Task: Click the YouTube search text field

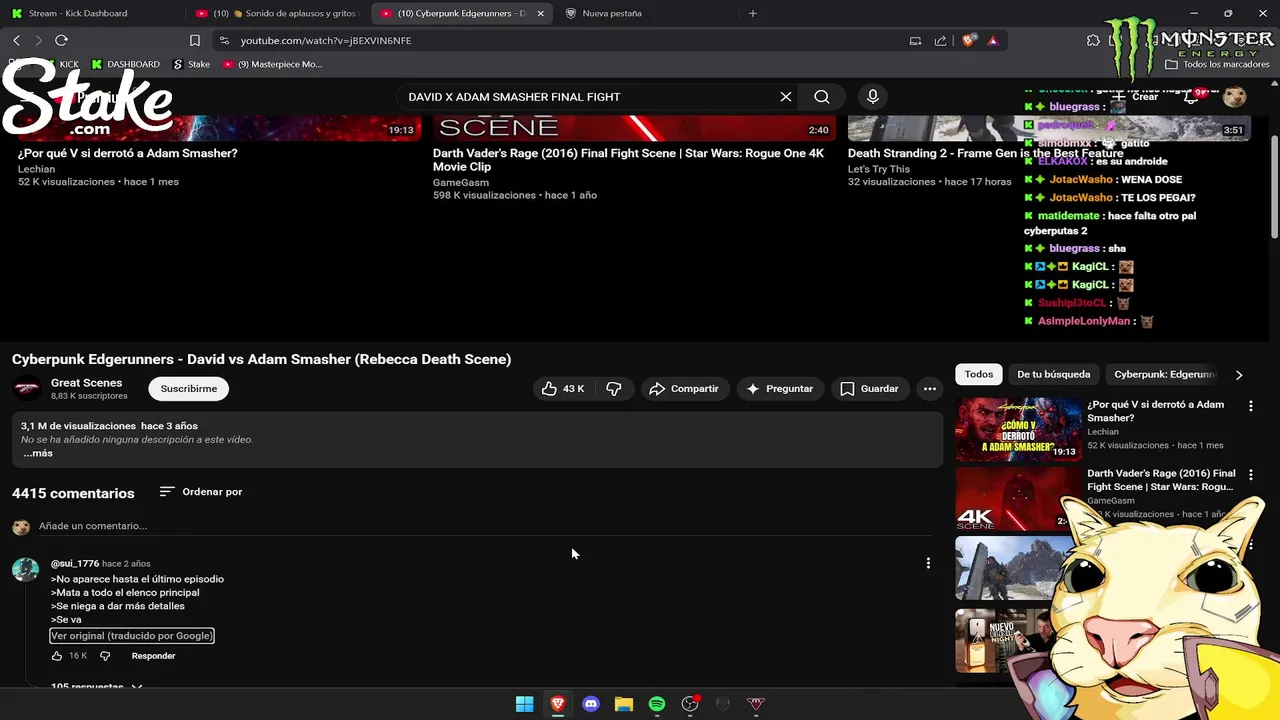Action: coord(590,97)
